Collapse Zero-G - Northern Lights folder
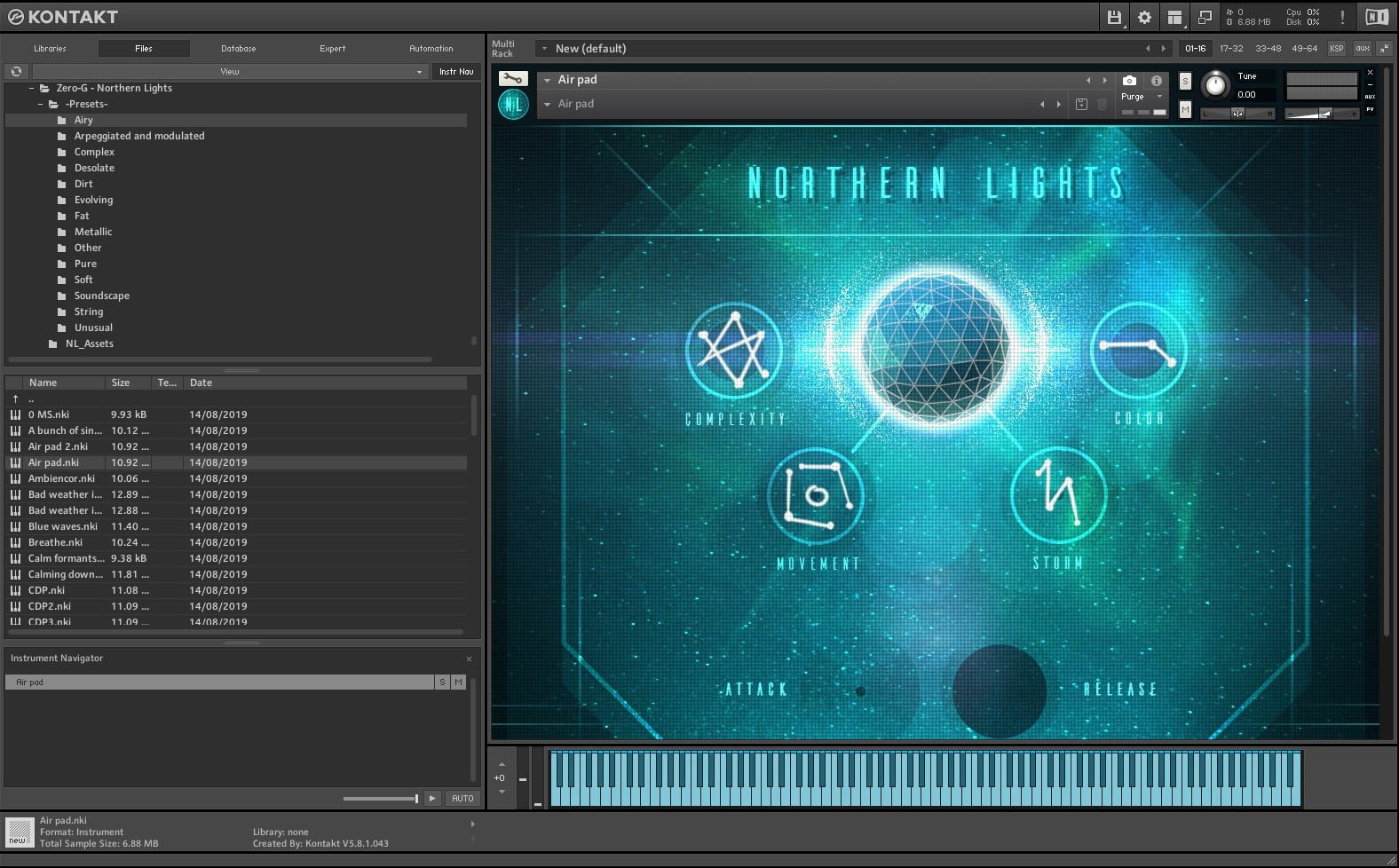The height and width of the screenshot is (868, 1399). coord(32,88)
